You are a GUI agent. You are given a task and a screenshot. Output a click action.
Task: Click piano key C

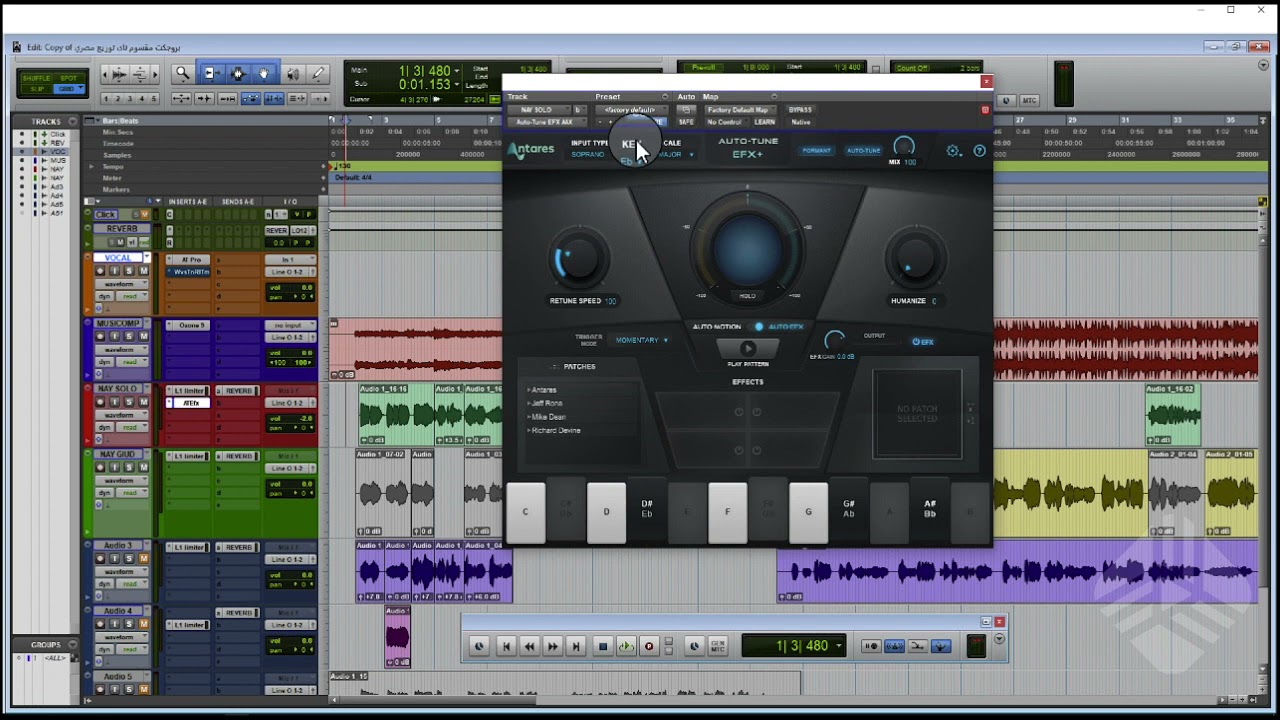pyautogui.click(x=526, y=512)
